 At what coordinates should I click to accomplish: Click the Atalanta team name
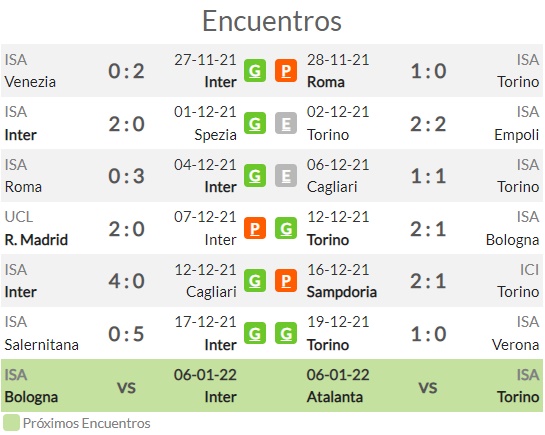click(x=335, y=397)
